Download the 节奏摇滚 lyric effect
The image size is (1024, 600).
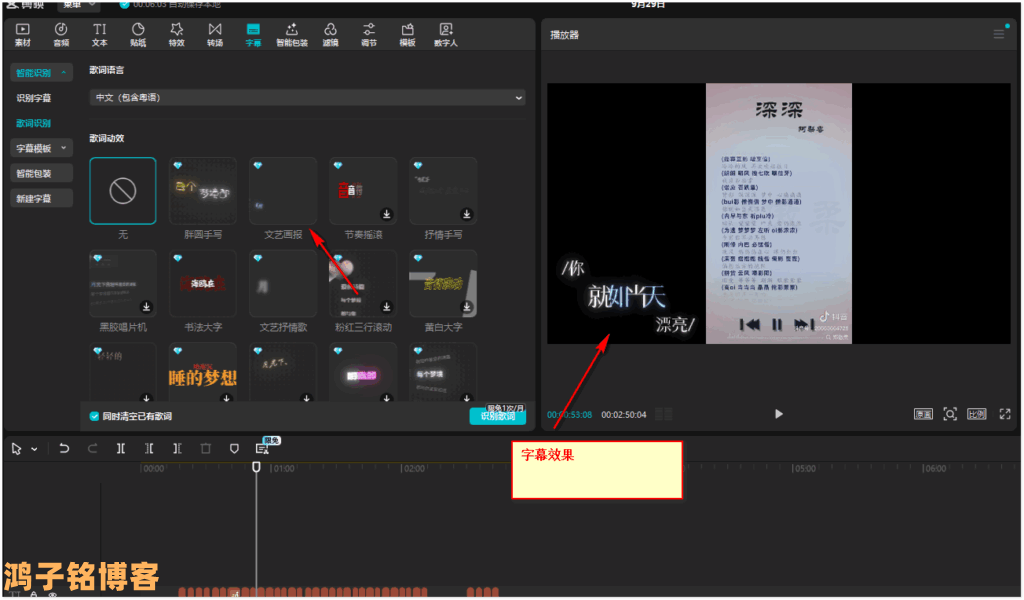[x=387, y=214]
